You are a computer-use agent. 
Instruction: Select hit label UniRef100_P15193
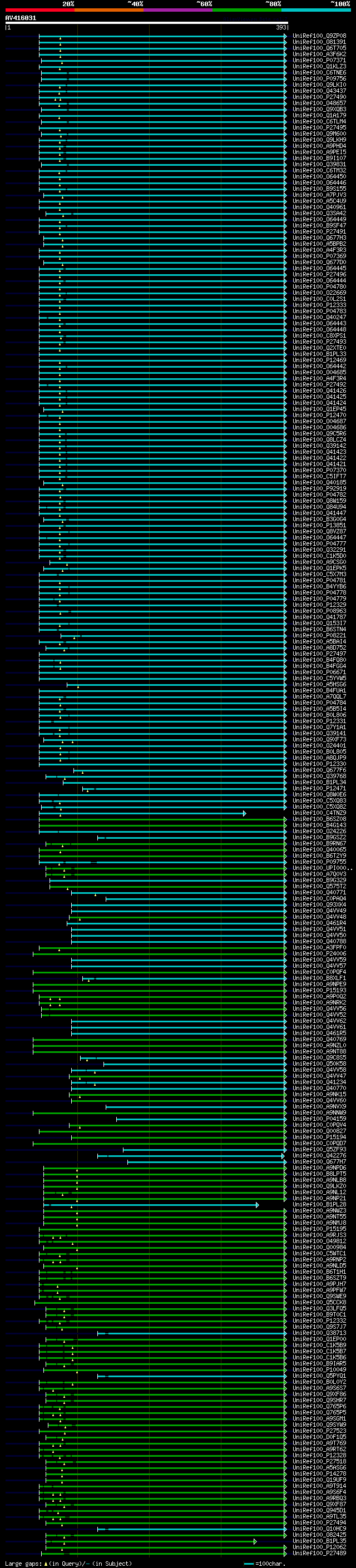point(319,990)
